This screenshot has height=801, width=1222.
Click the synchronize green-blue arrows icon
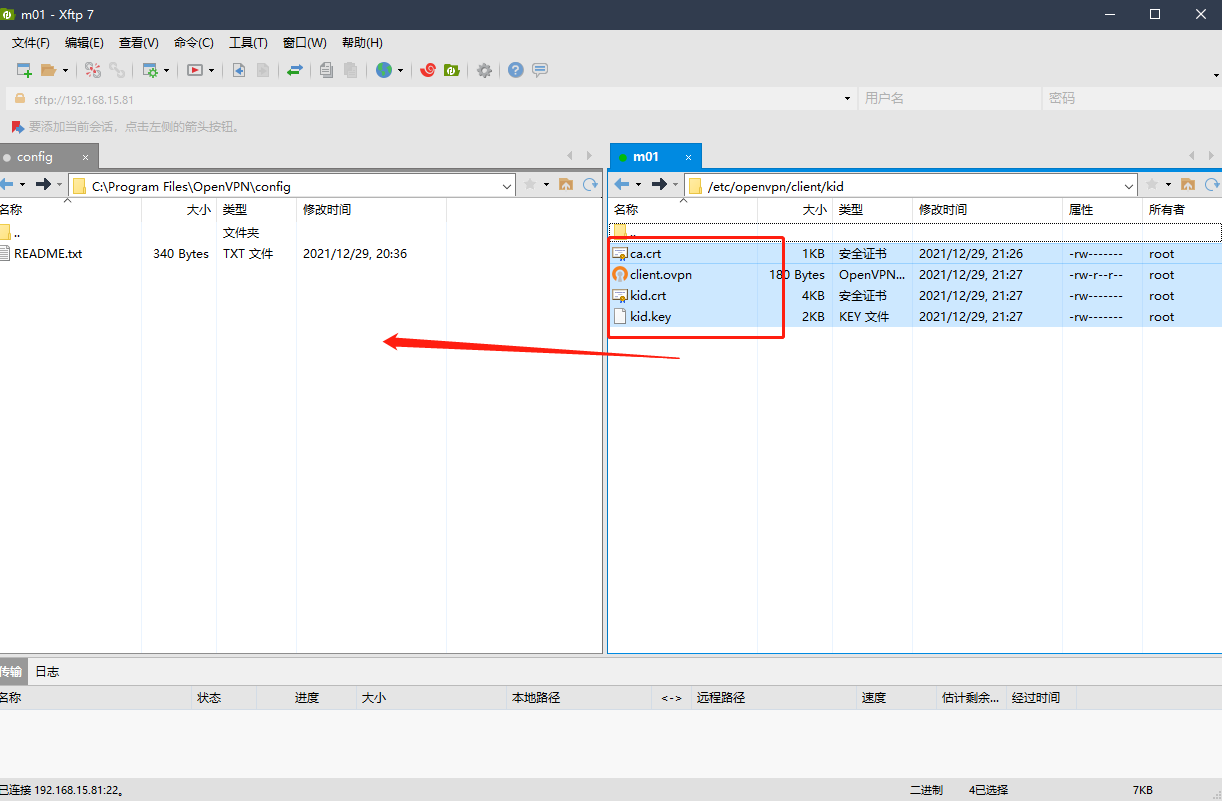(x=295, y=70)
